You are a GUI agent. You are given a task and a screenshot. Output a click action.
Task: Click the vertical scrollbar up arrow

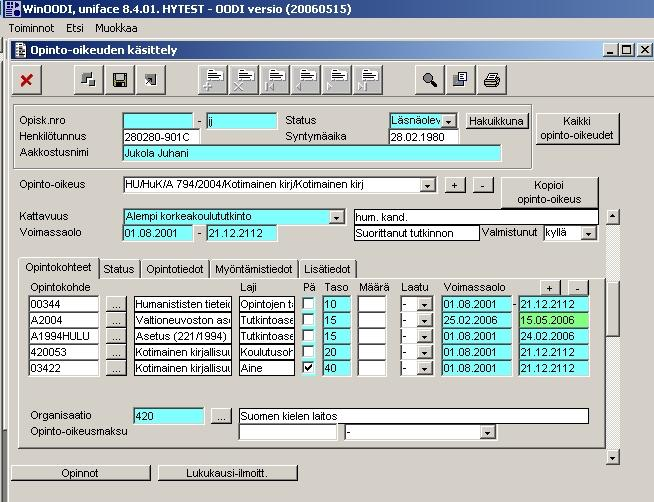[612, 216]
